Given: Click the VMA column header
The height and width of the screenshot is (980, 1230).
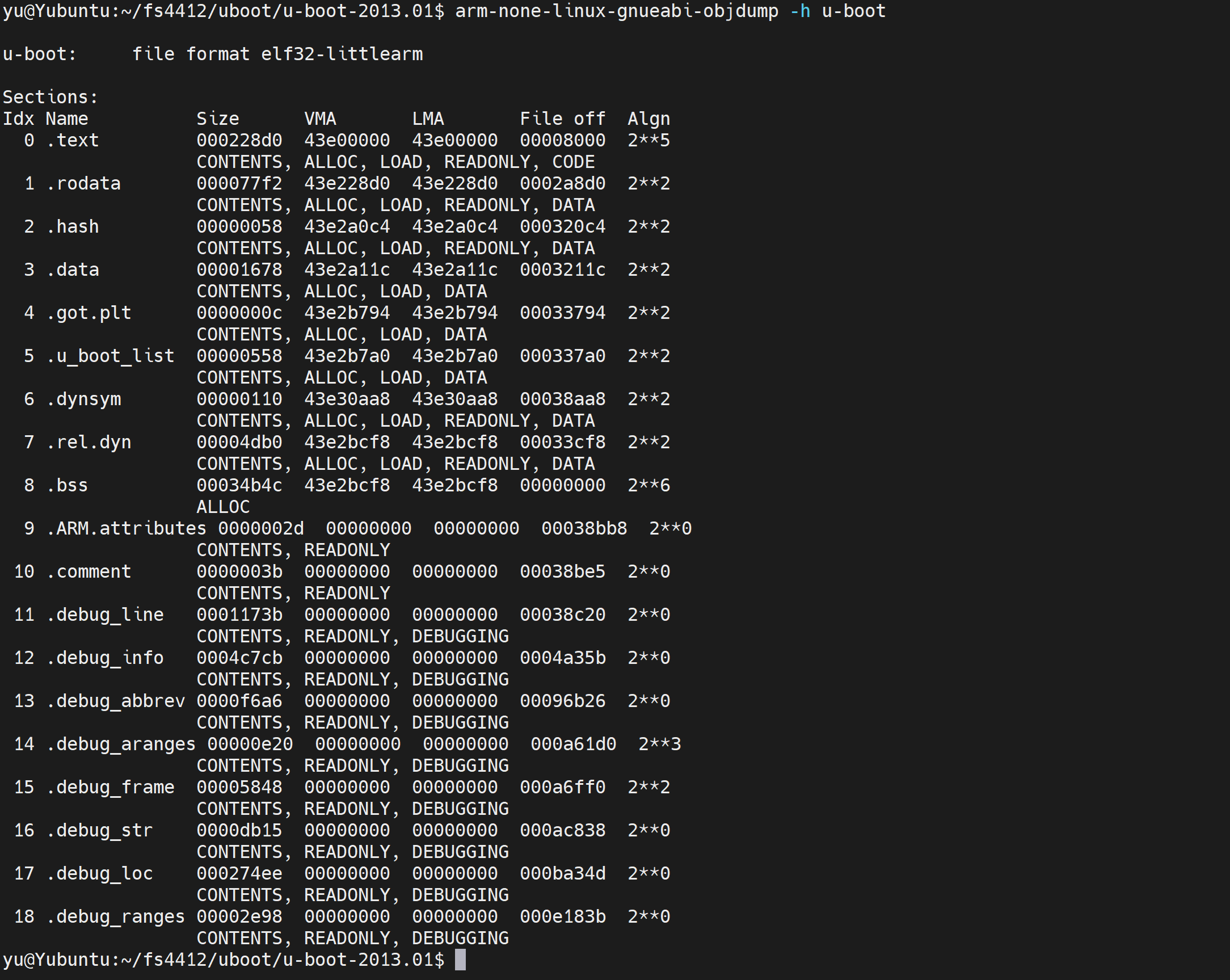Looking at the screenshot, I should click(x=320, y=119).
